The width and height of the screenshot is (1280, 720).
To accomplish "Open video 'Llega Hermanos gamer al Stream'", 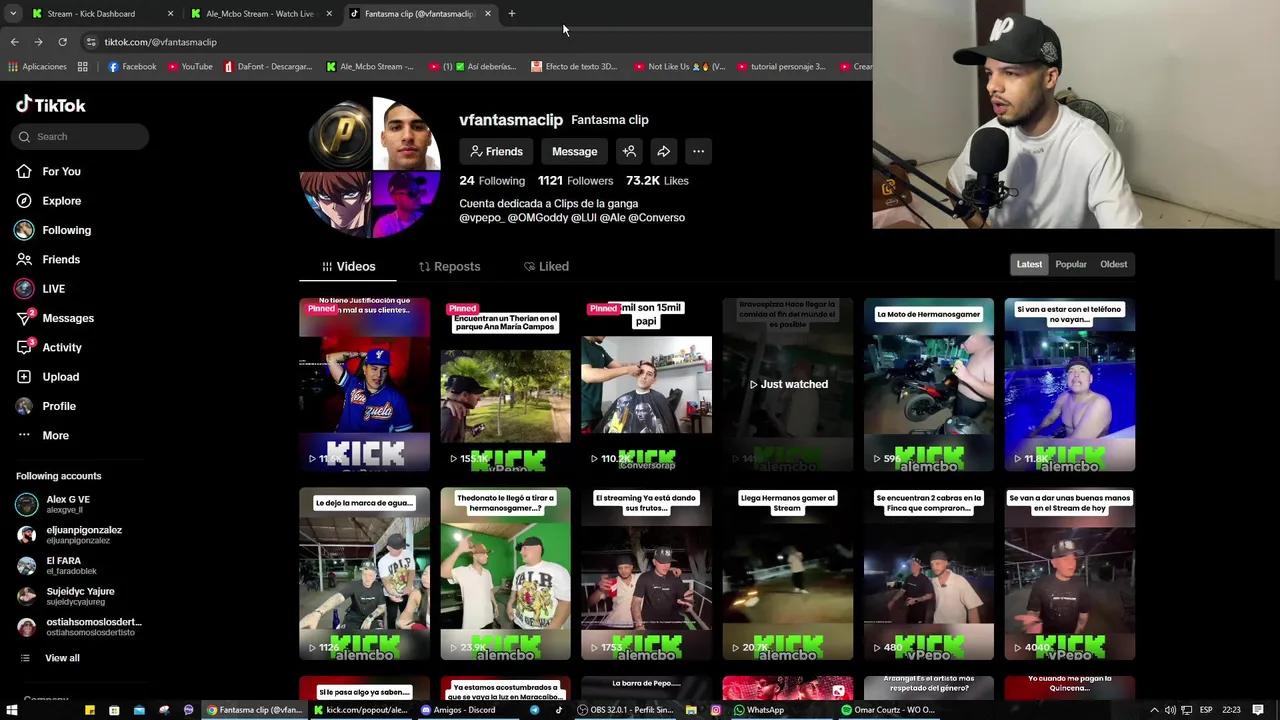I will tap(788, 574).
